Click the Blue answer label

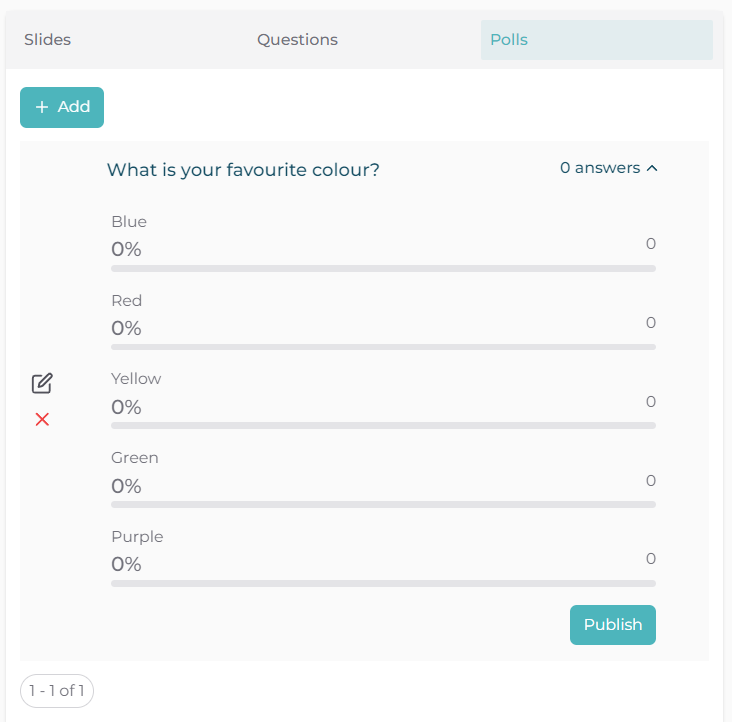[129, 222]
